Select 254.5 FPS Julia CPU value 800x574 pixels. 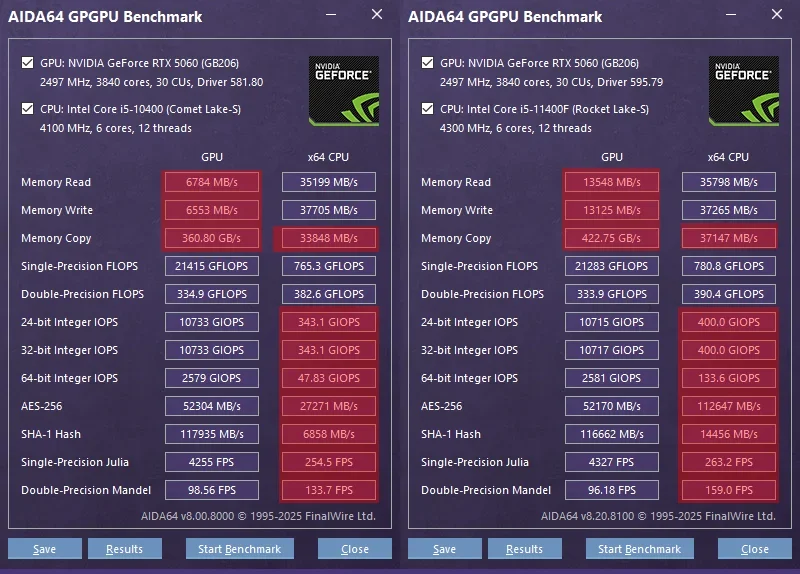tap(329, 462)
